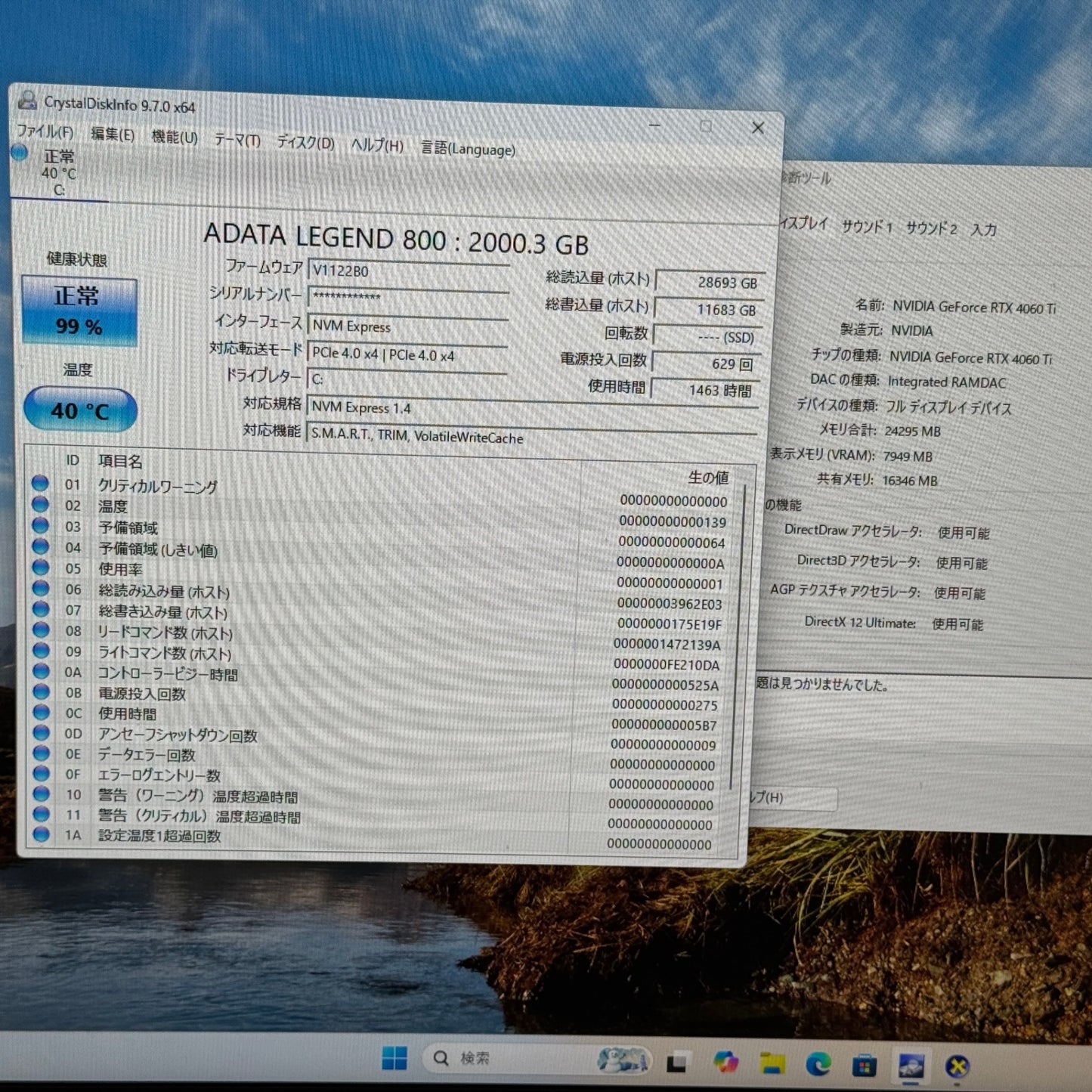
Task: Click the status circle for 総書き込み量 (ホスト)
Action: (x=40, y=609)
